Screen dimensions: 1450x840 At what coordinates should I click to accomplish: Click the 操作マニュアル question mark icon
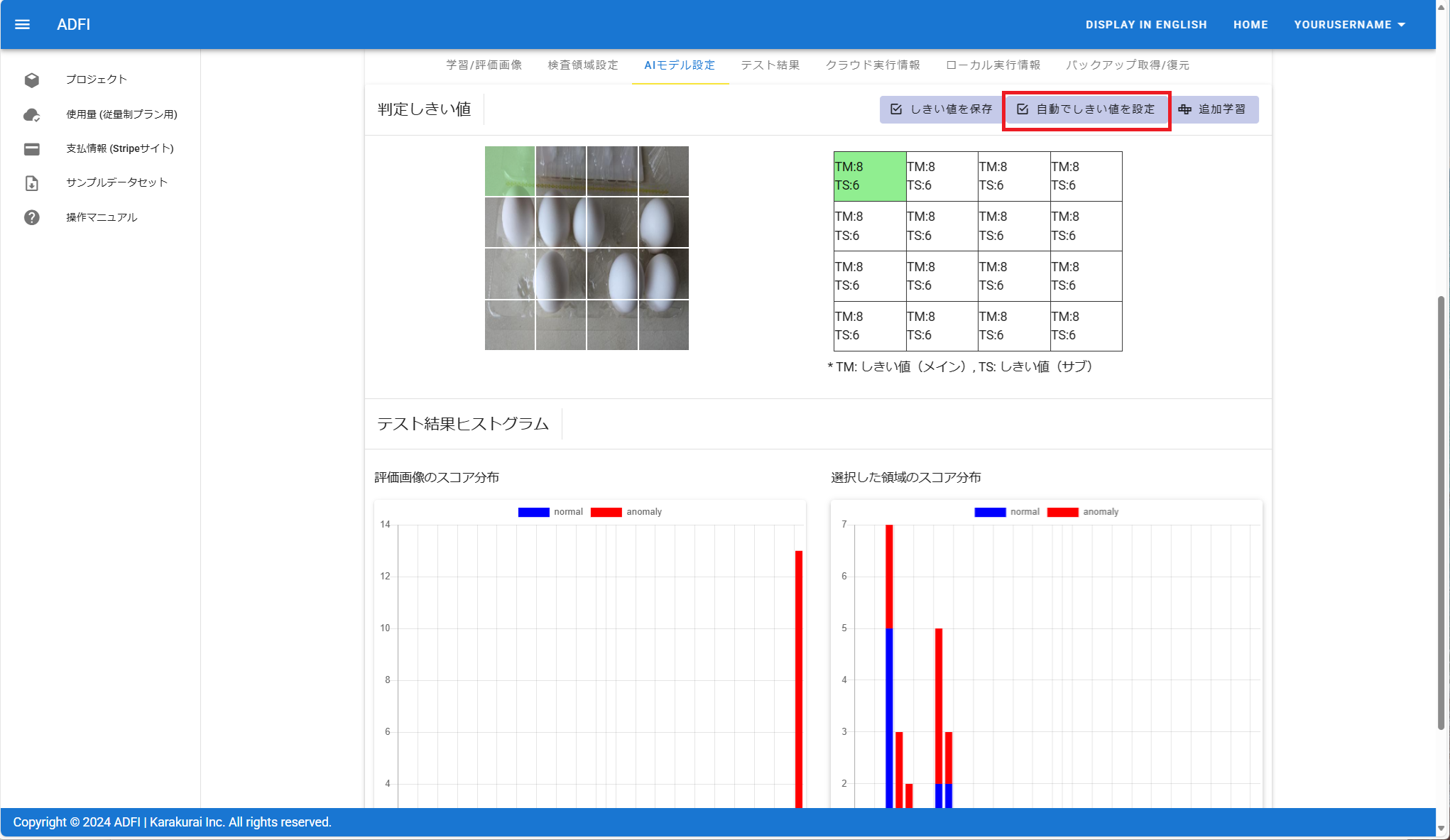(31, 217)
